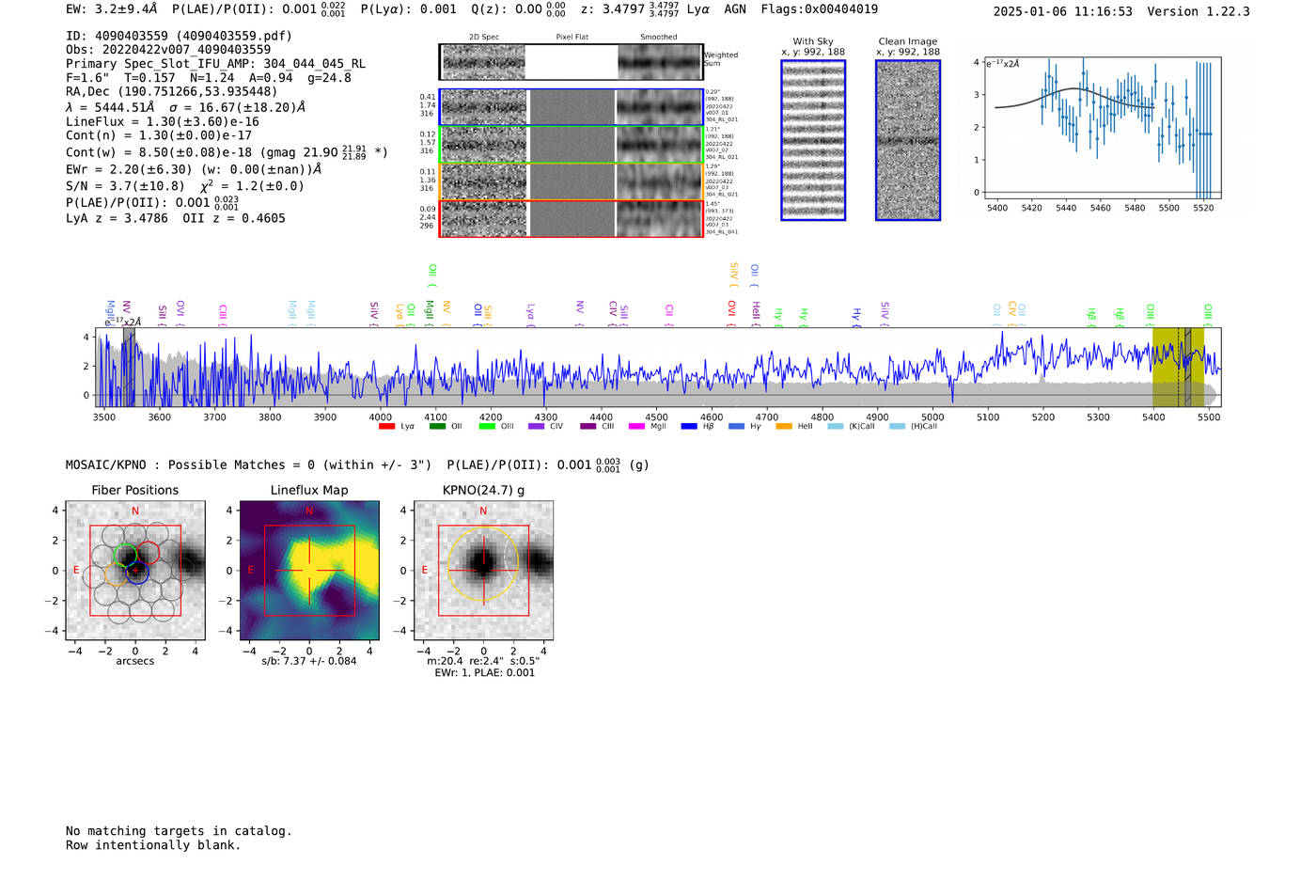Click the LineFlux = 1.30(±3.60)e-16 value
Viewport: 1316px width, 896px height.
[x=162, y=121]
